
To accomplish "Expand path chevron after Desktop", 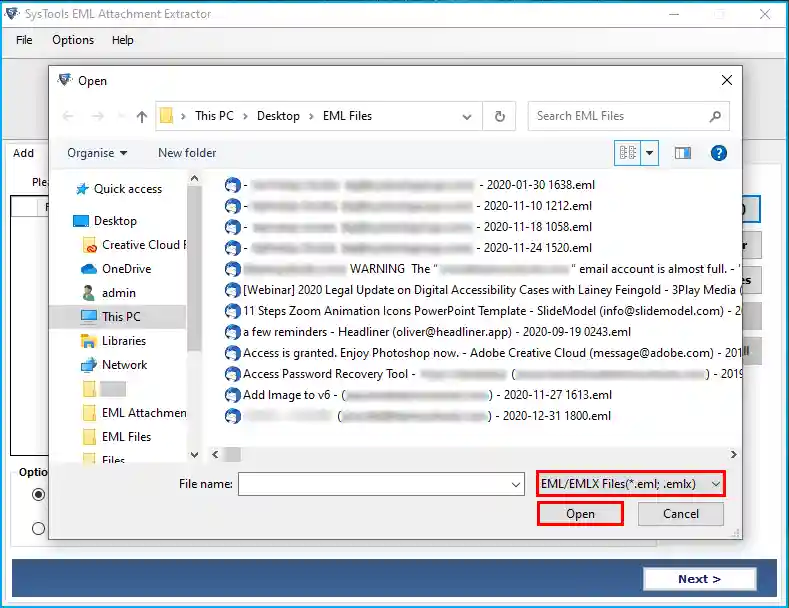I will click(x=311, y=116).
